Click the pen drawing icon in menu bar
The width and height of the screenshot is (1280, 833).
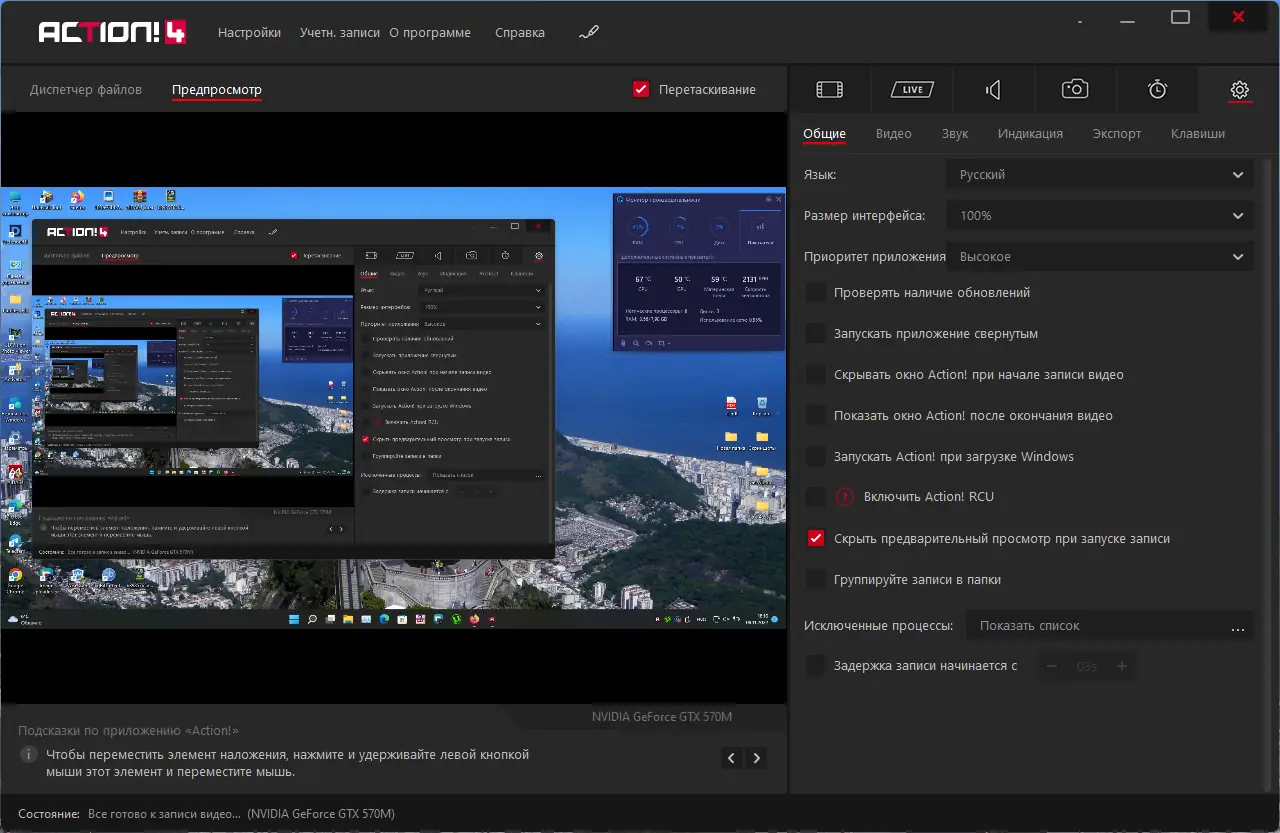pos(589,32)
